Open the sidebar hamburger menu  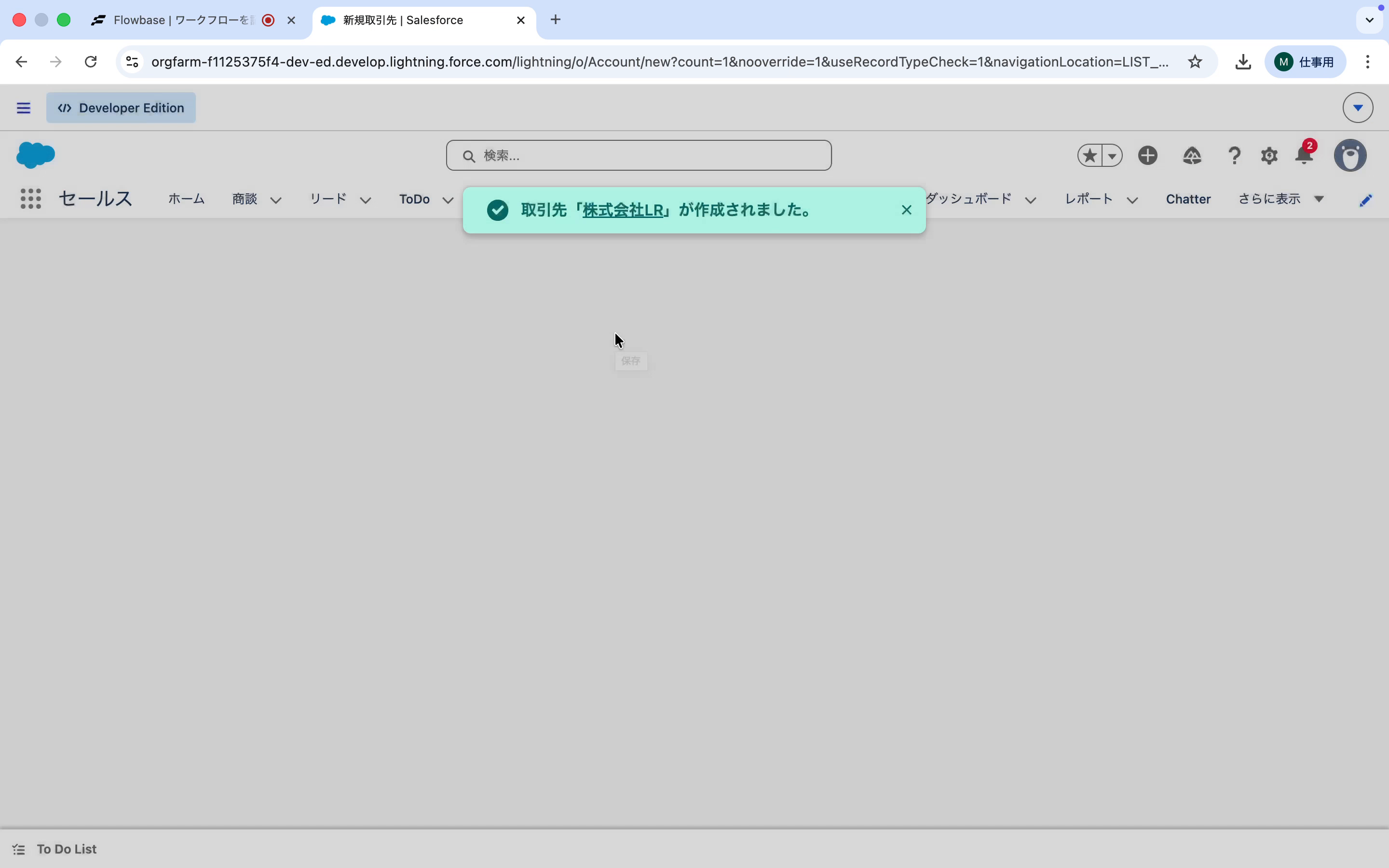[23, 108]
